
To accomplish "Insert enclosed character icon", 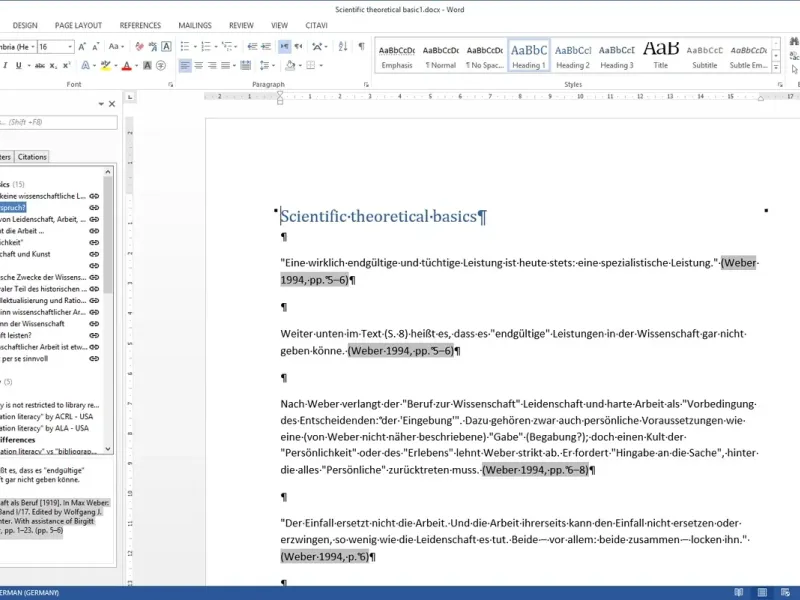I will 161,66.
